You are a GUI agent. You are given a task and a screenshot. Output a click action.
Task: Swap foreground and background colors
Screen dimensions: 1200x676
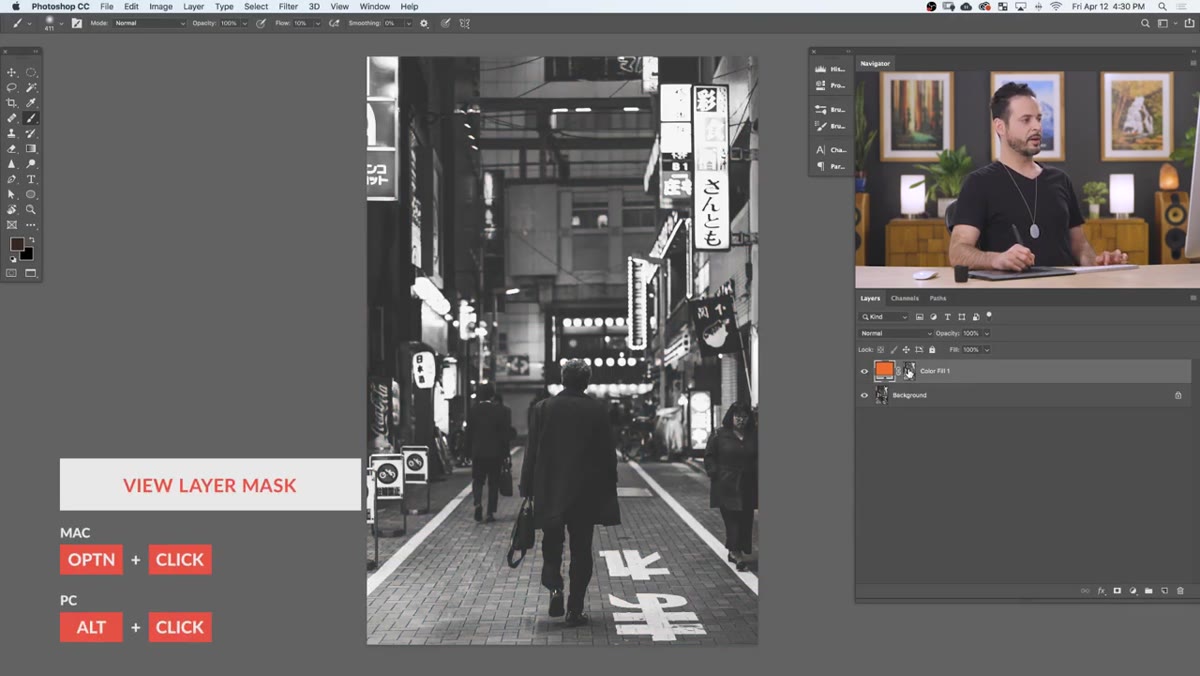[x=30, y=240]
